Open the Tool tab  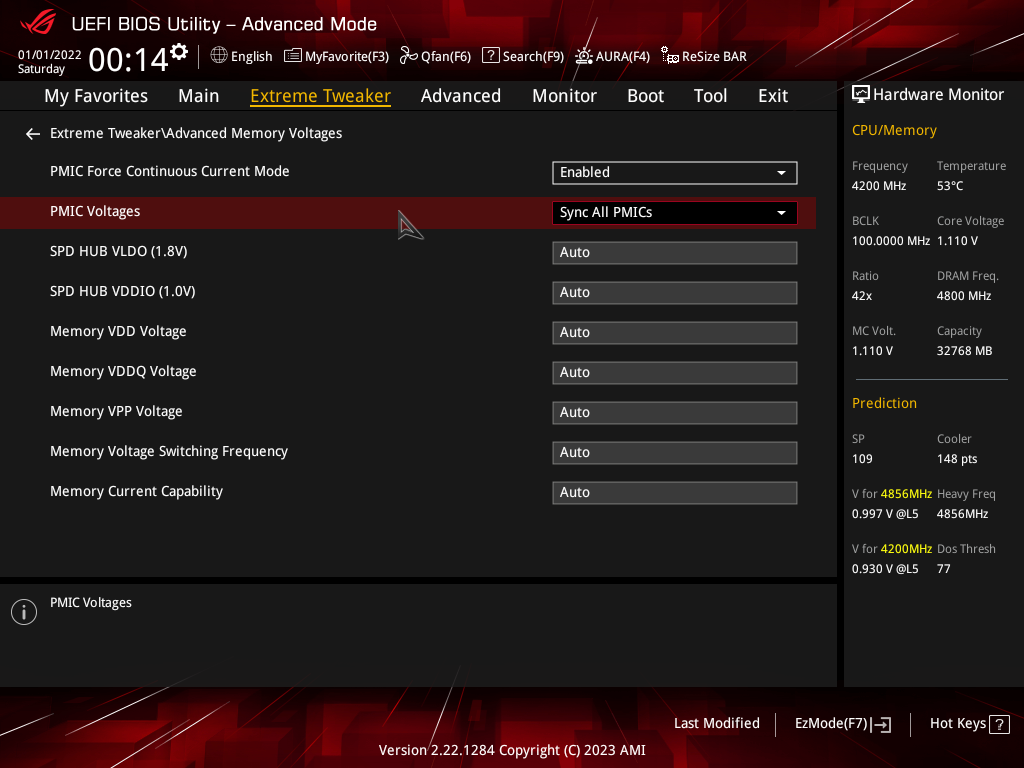[x=711, y=96]
